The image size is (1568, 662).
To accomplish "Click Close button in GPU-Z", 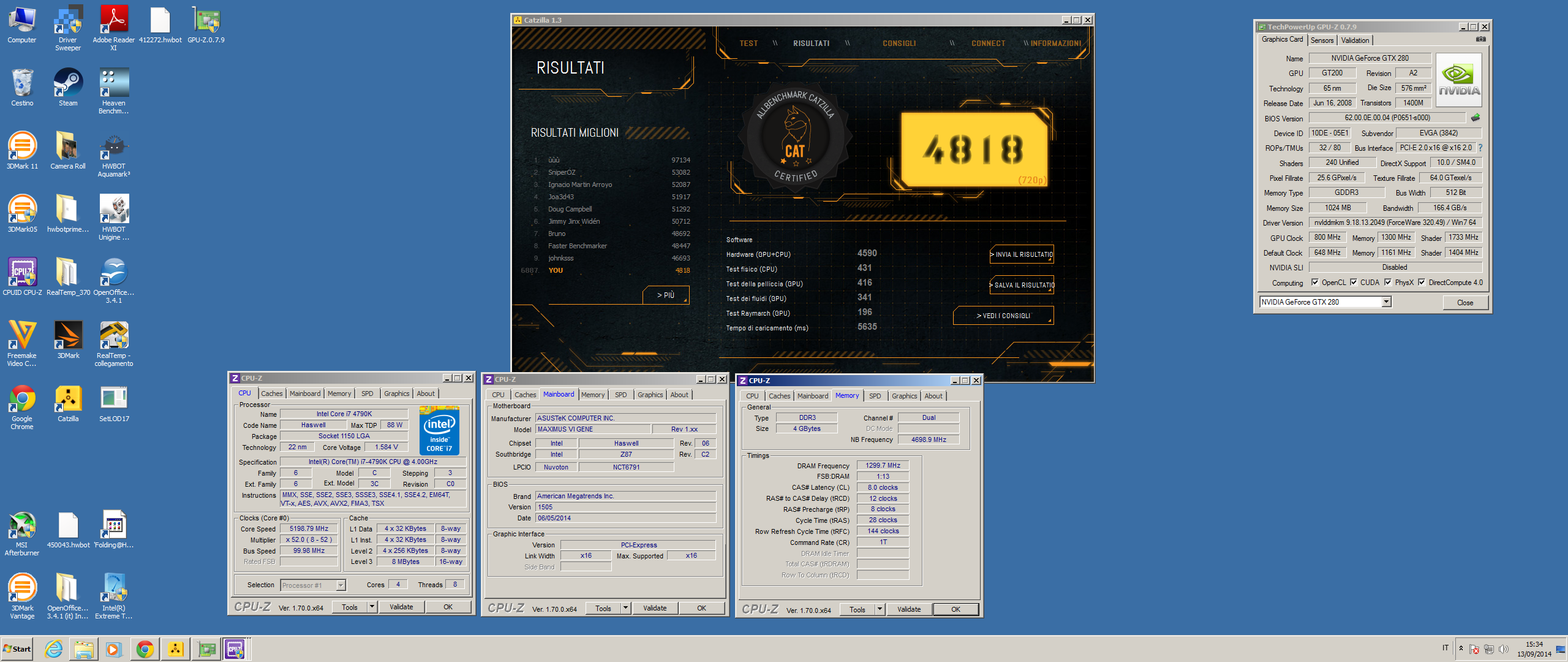I will click(x=1465, y=303).
